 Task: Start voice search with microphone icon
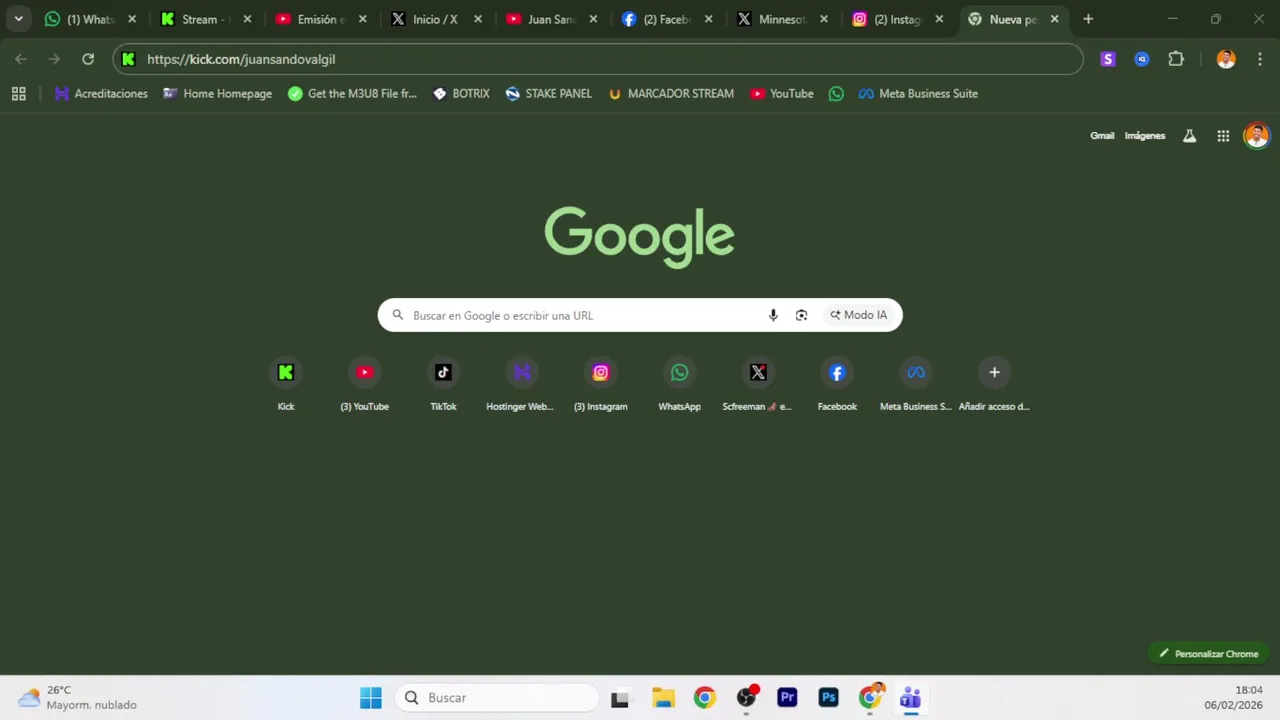pyautogui.click(x=773, y=315)
